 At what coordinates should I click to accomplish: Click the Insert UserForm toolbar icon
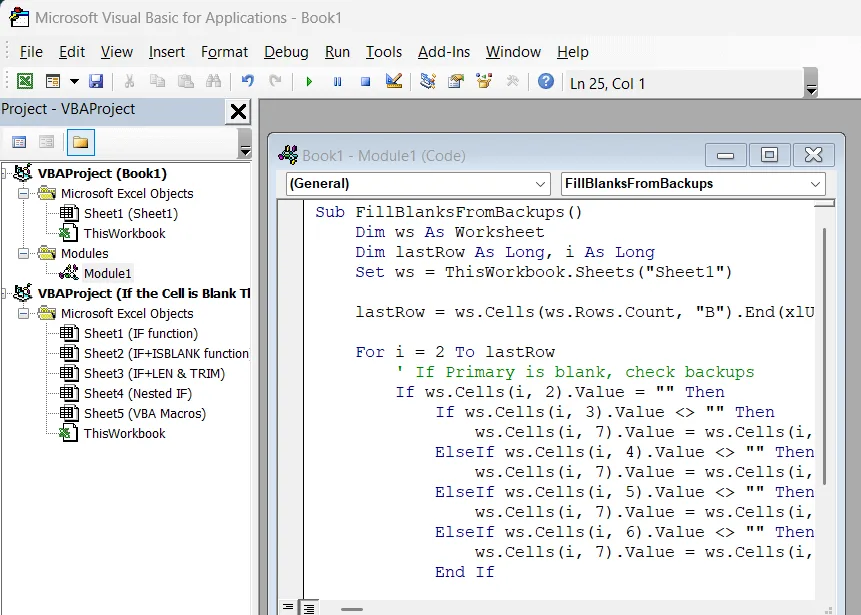[x=53, y=82]
